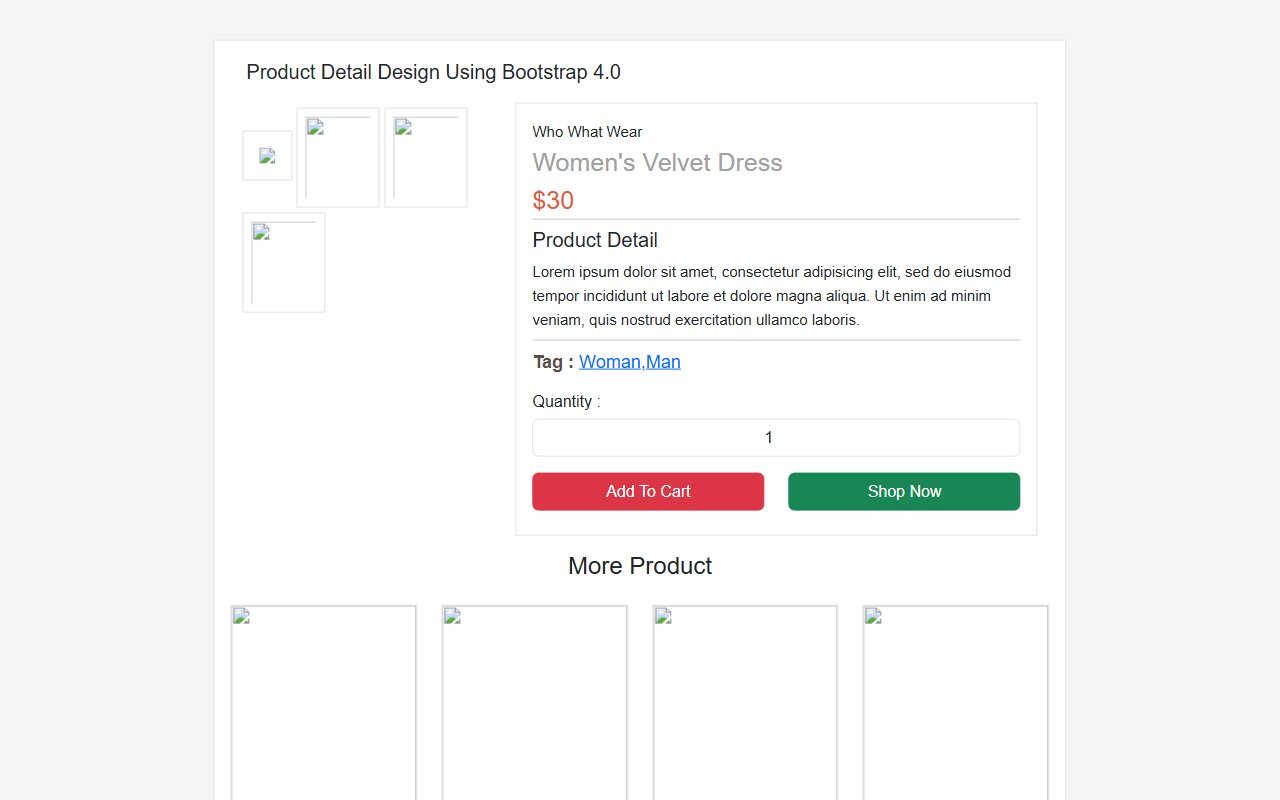Follow the Man tag link

tap(663, 361)
